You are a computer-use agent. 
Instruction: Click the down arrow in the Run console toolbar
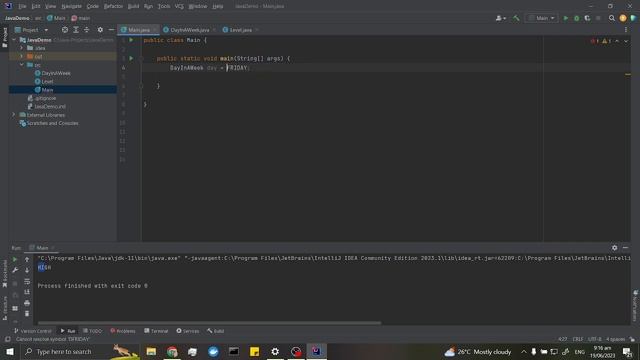pyautogui.click(x=27, y=270)
